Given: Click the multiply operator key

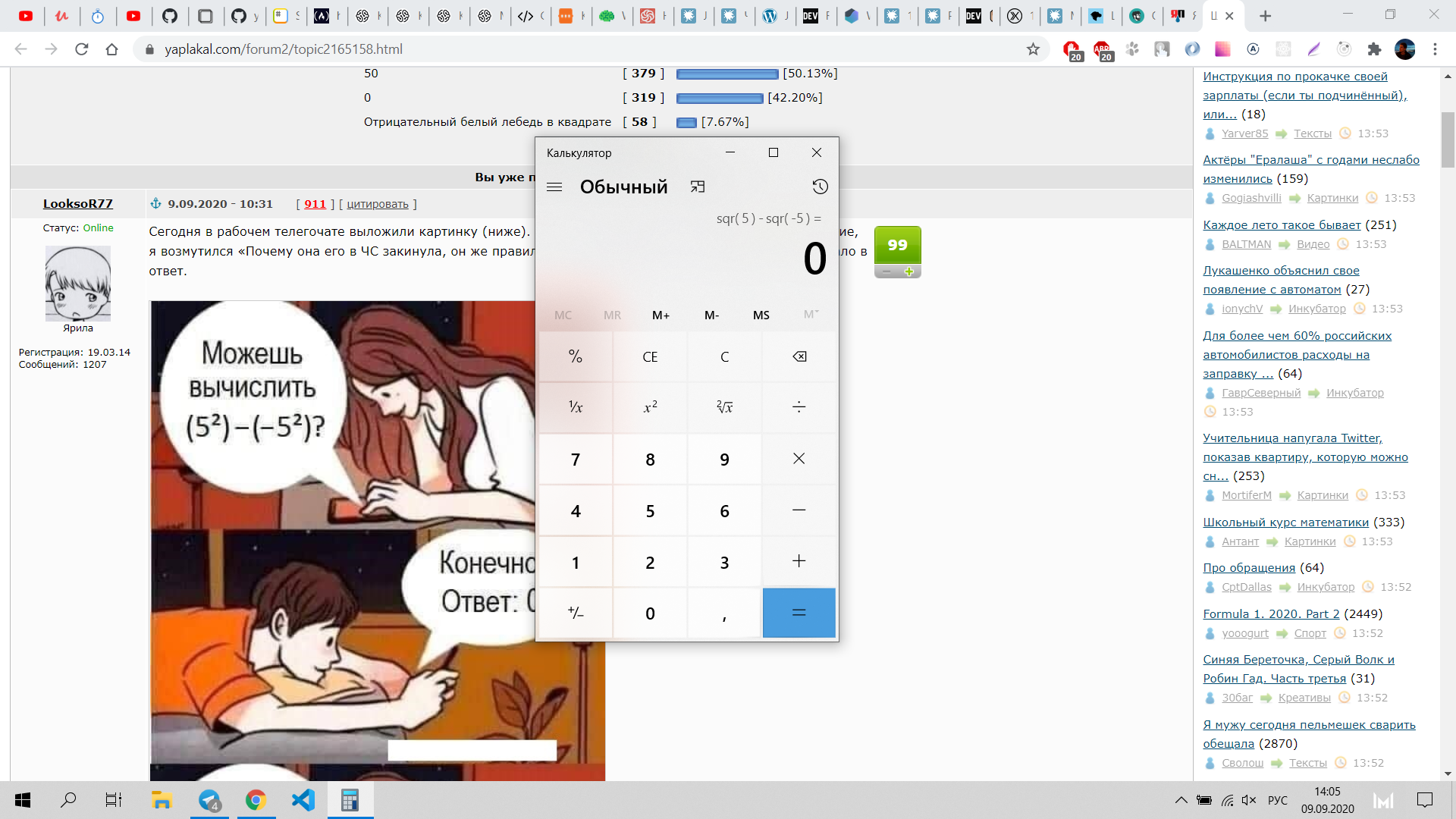Looking at the screenshot, I should pos(799,459).
